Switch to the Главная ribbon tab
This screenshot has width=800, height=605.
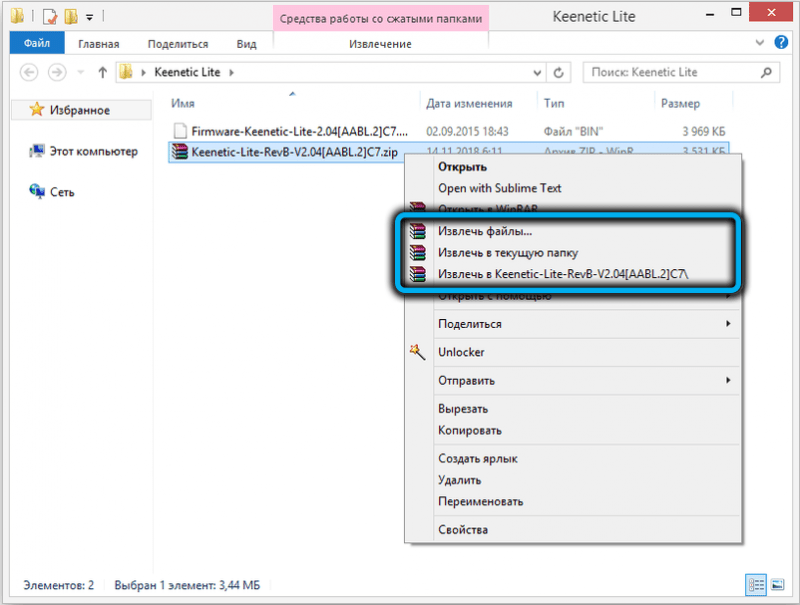coord(98,44)
